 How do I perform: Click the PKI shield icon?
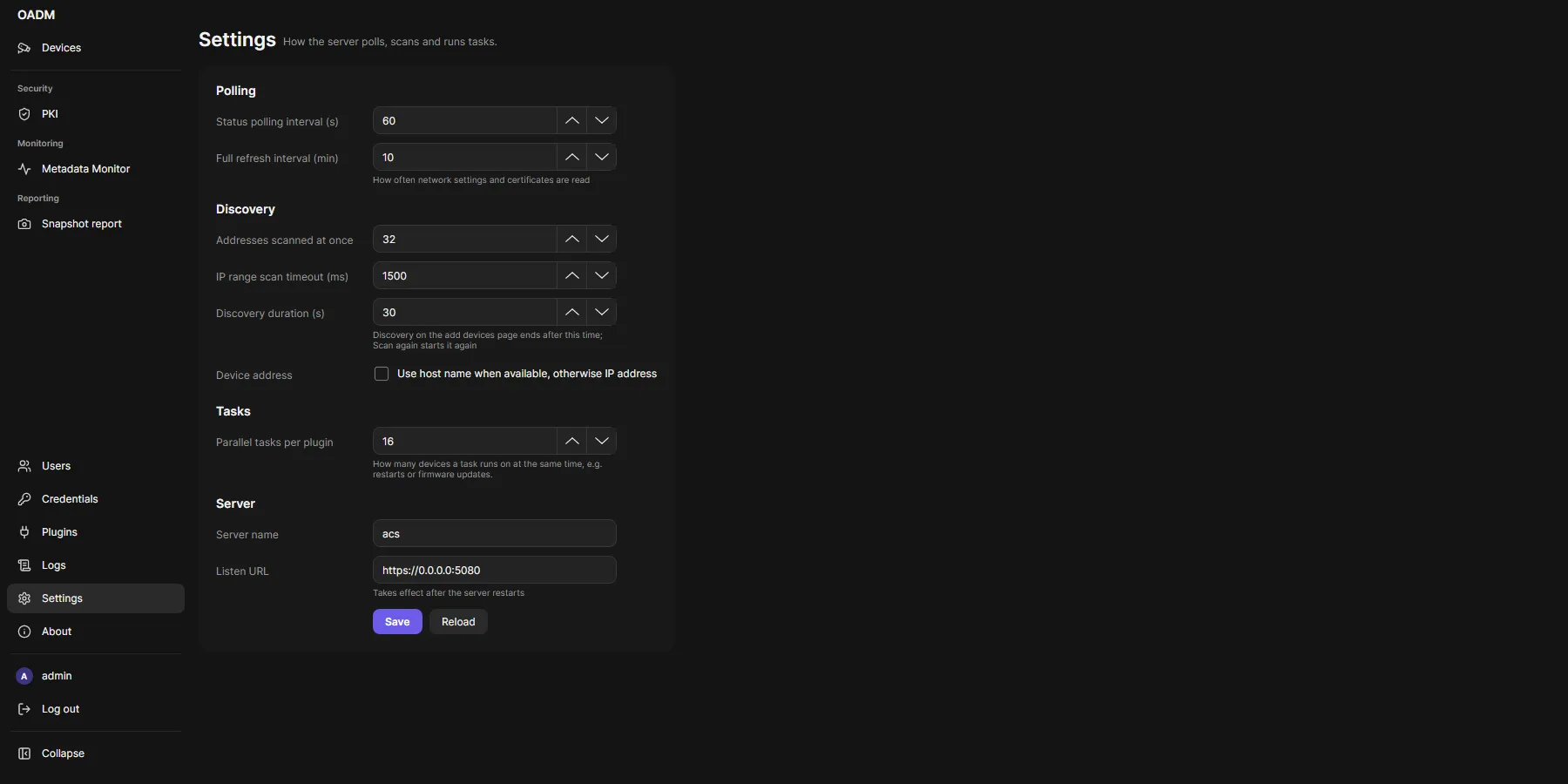tap(24, 114)
